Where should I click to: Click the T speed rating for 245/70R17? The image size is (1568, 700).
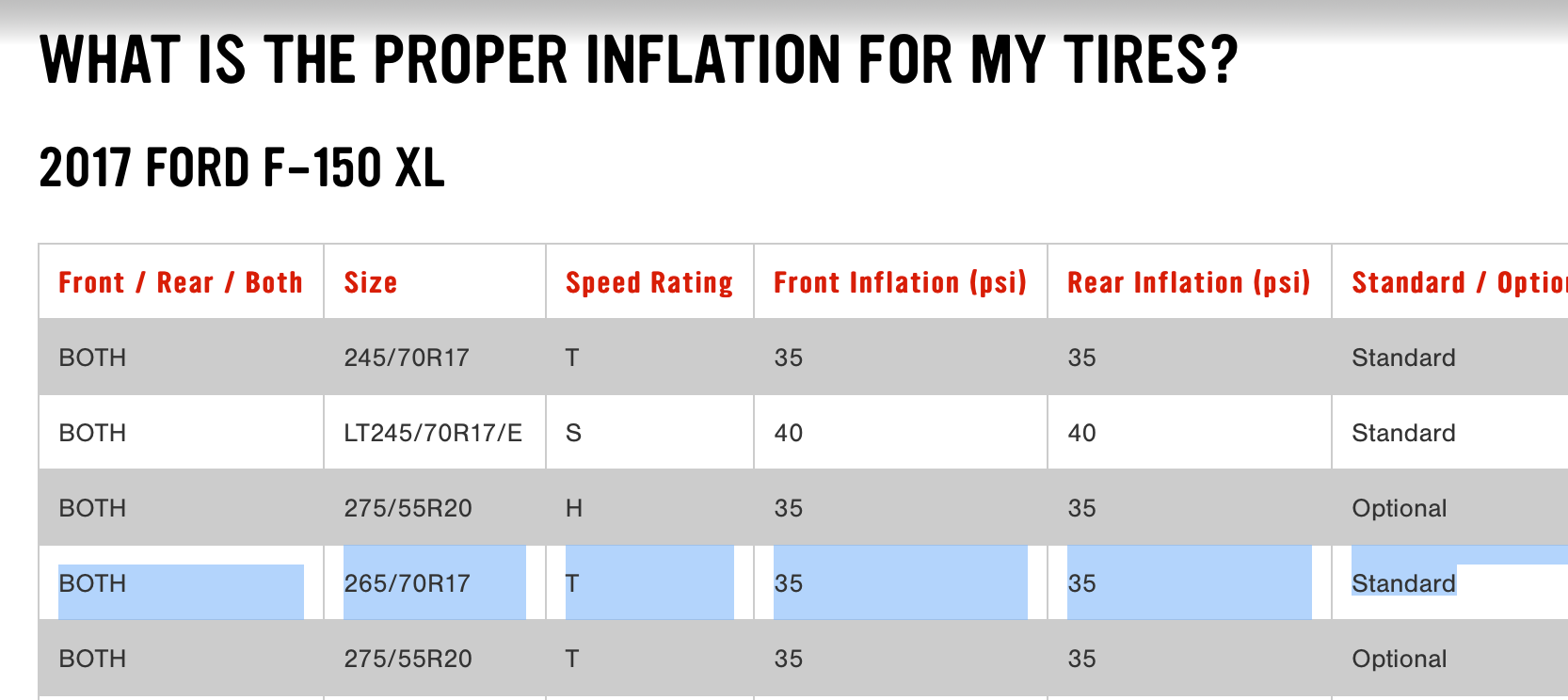572,358
